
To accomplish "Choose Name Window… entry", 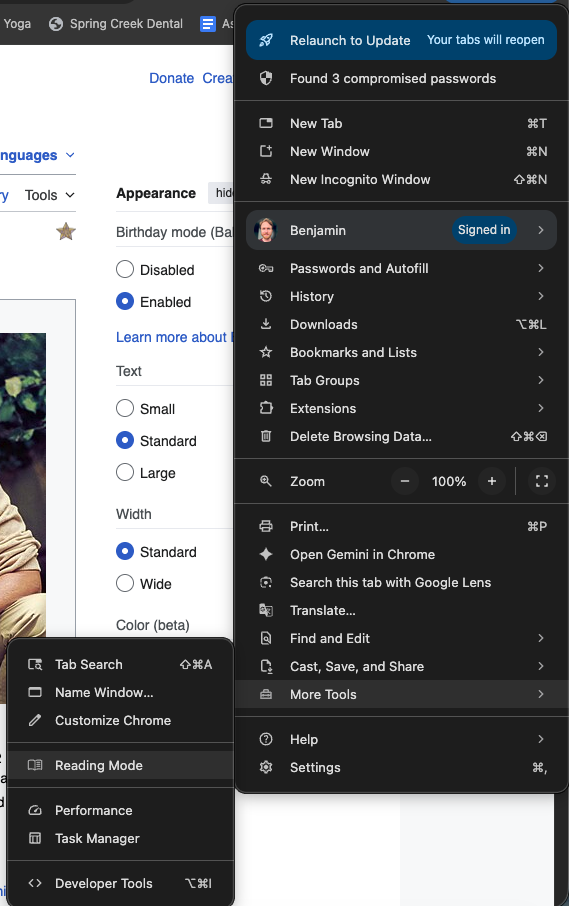I will pos(120,692).
